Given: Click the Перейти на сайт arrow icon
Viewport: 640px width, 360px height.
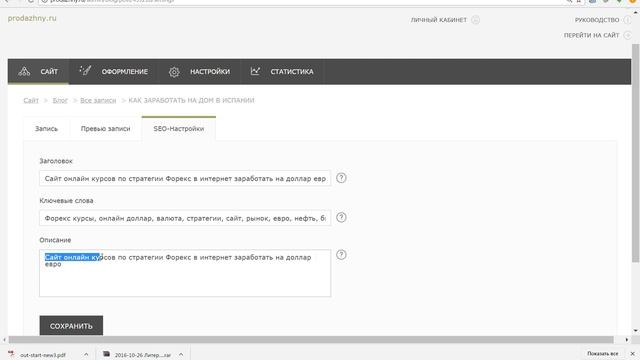Looking at the screenshot, I should 627,36.
